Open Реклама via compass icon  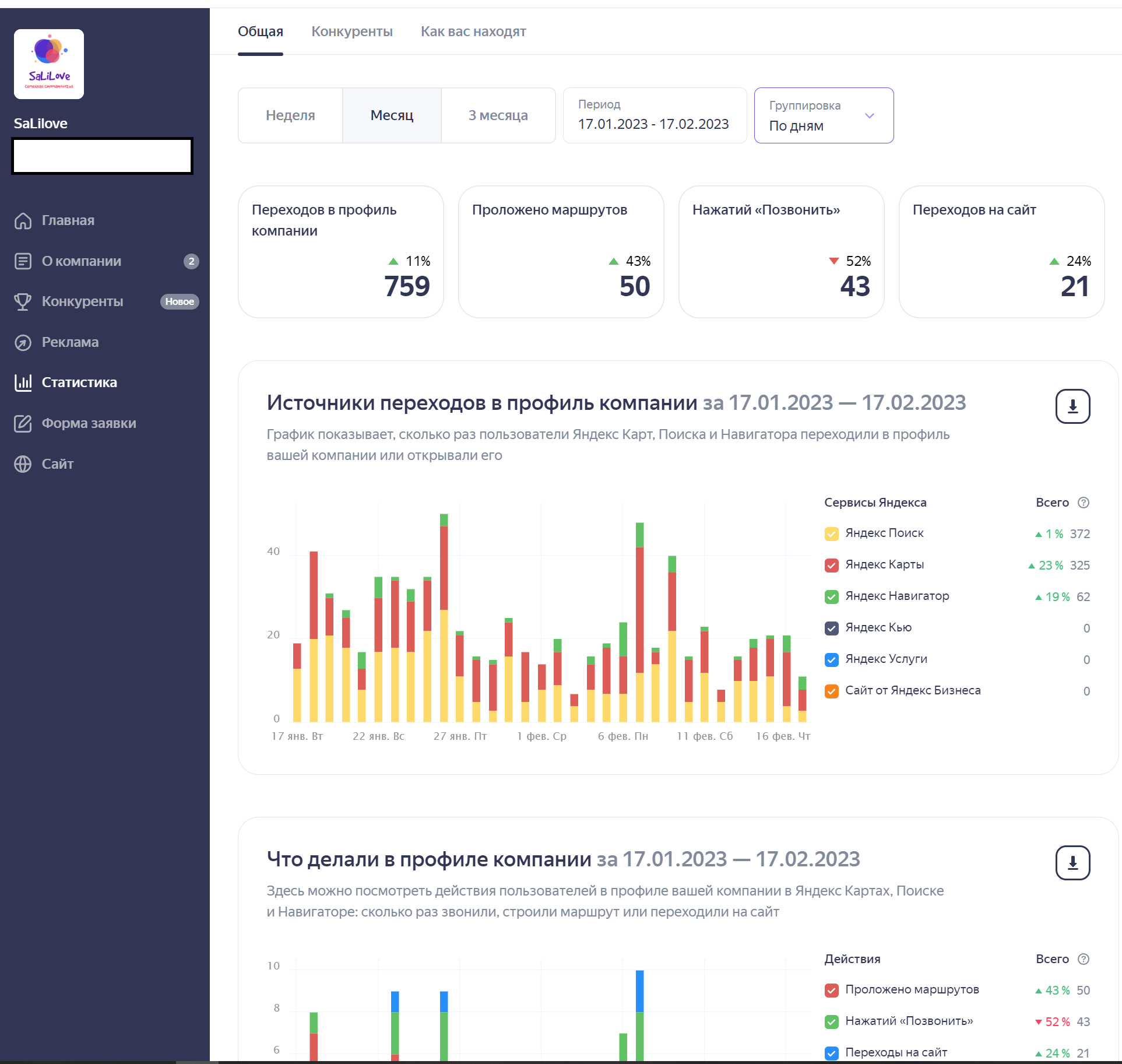(x=23, y=342)
